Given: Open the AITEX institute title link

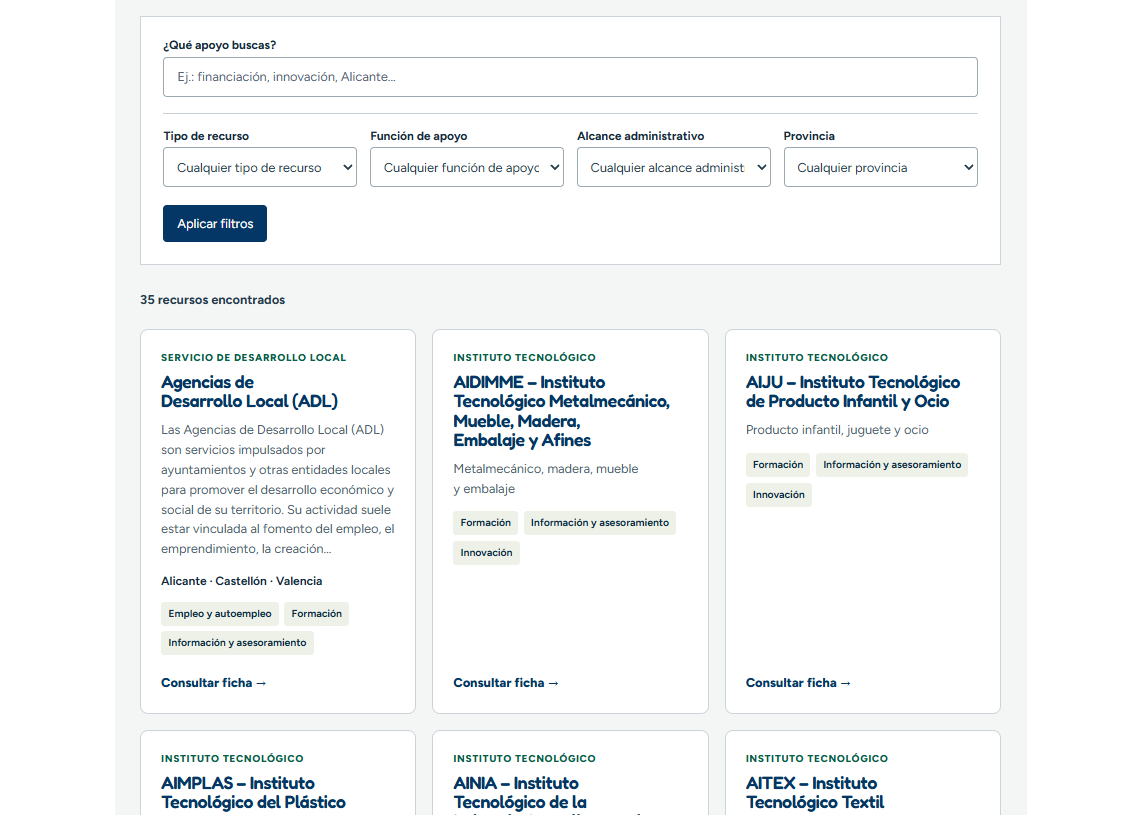Looking at the screenshot, I should coord(814,793).
